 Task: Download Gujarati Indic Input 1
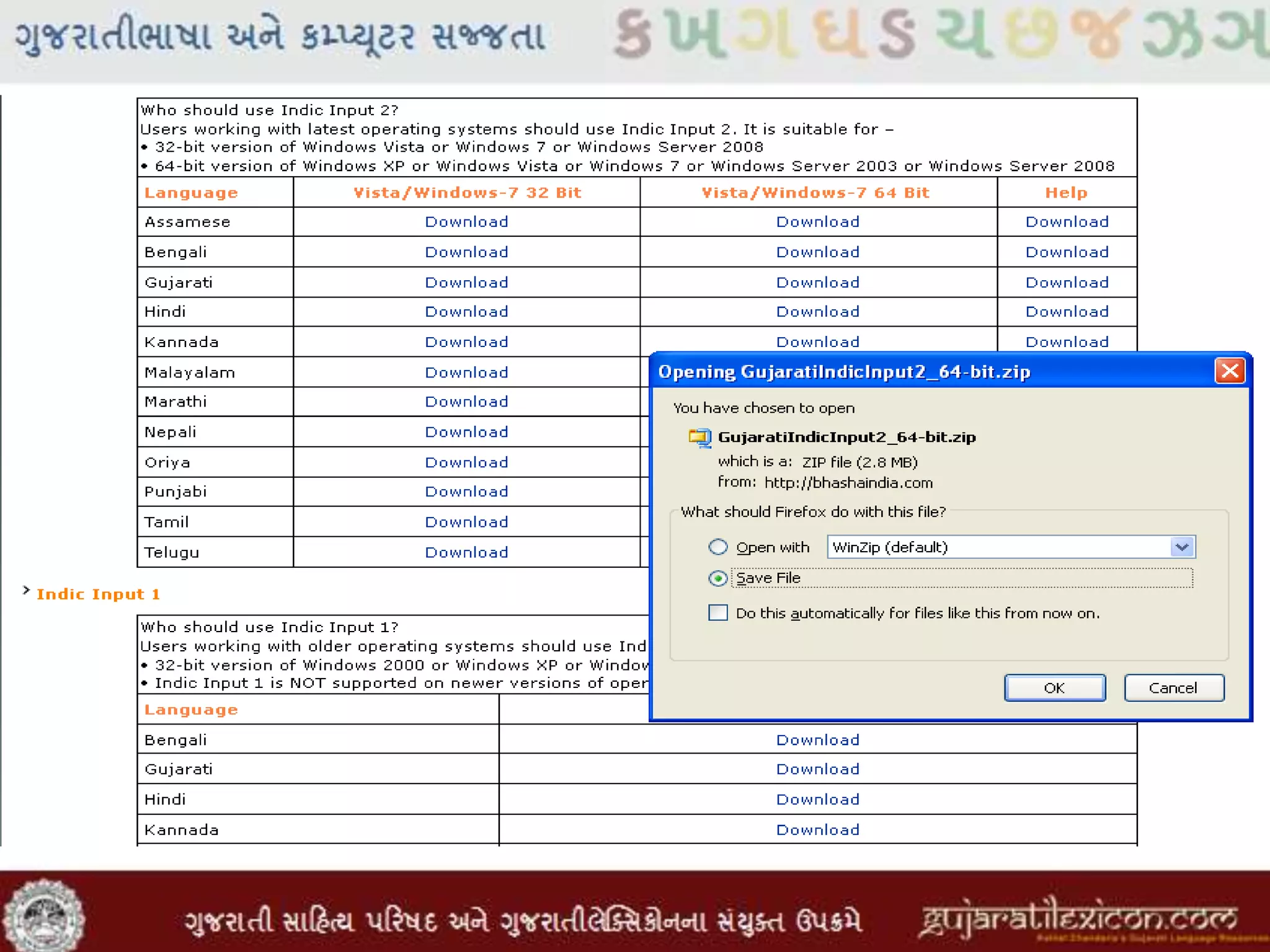[x=817, y=769]
